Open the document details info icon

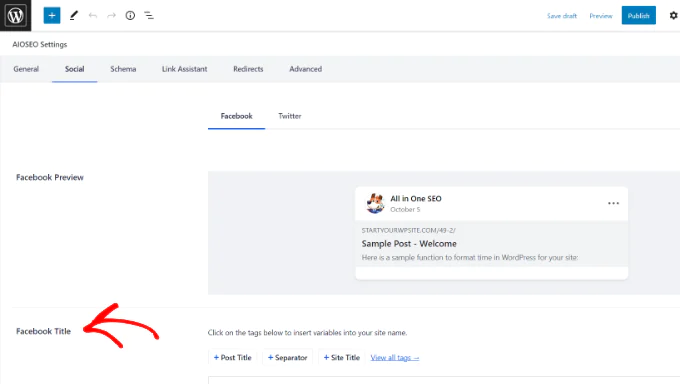pos(130,16)
